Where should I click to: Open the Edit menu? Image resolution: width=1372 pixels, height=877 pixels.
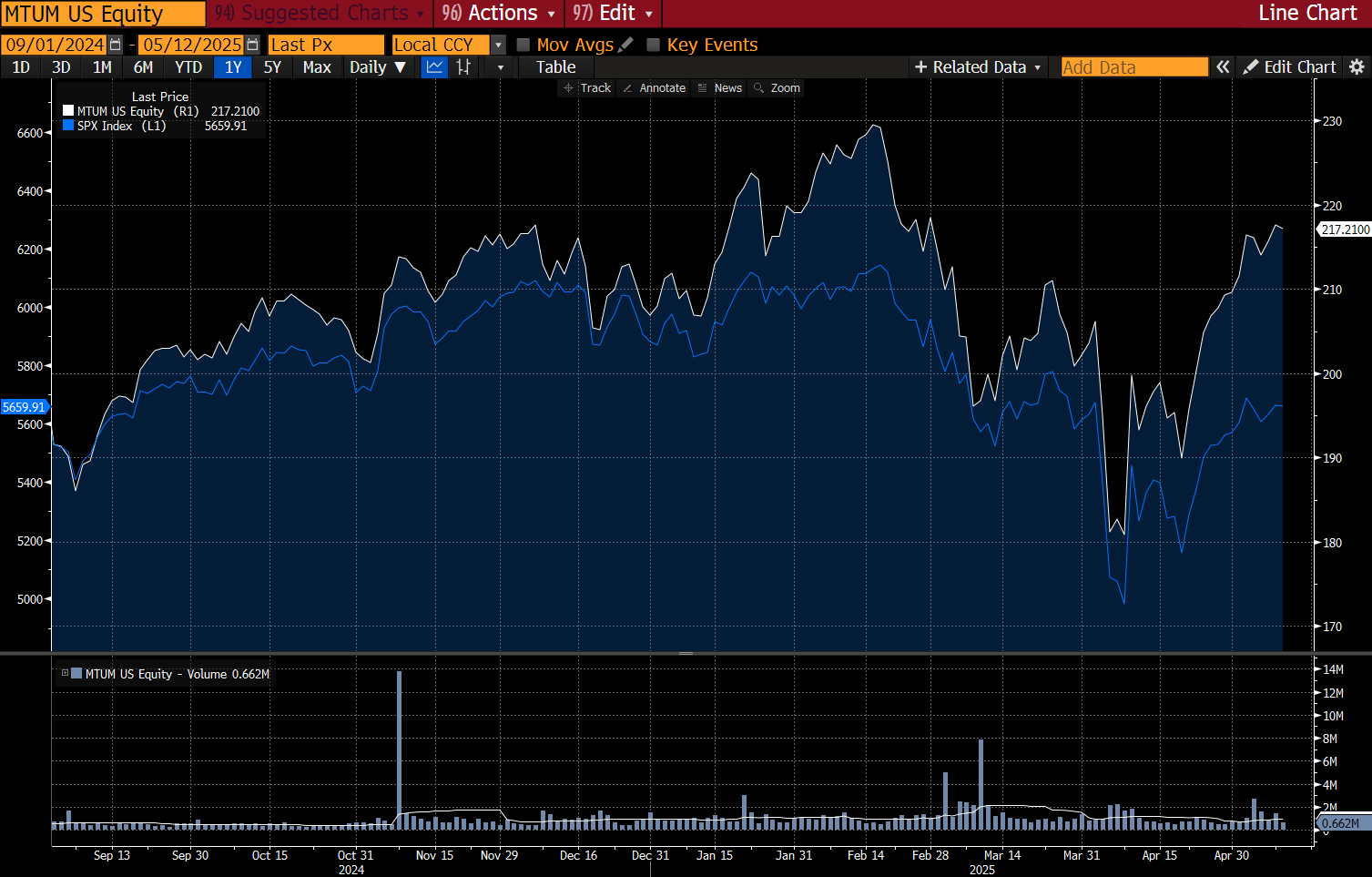(613, 13)
